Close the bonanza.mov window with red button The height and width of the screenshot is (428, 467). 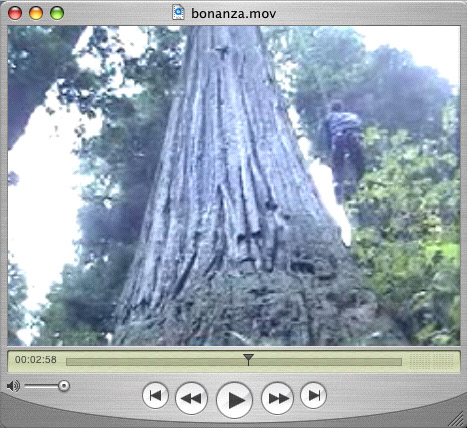(15, 13)
